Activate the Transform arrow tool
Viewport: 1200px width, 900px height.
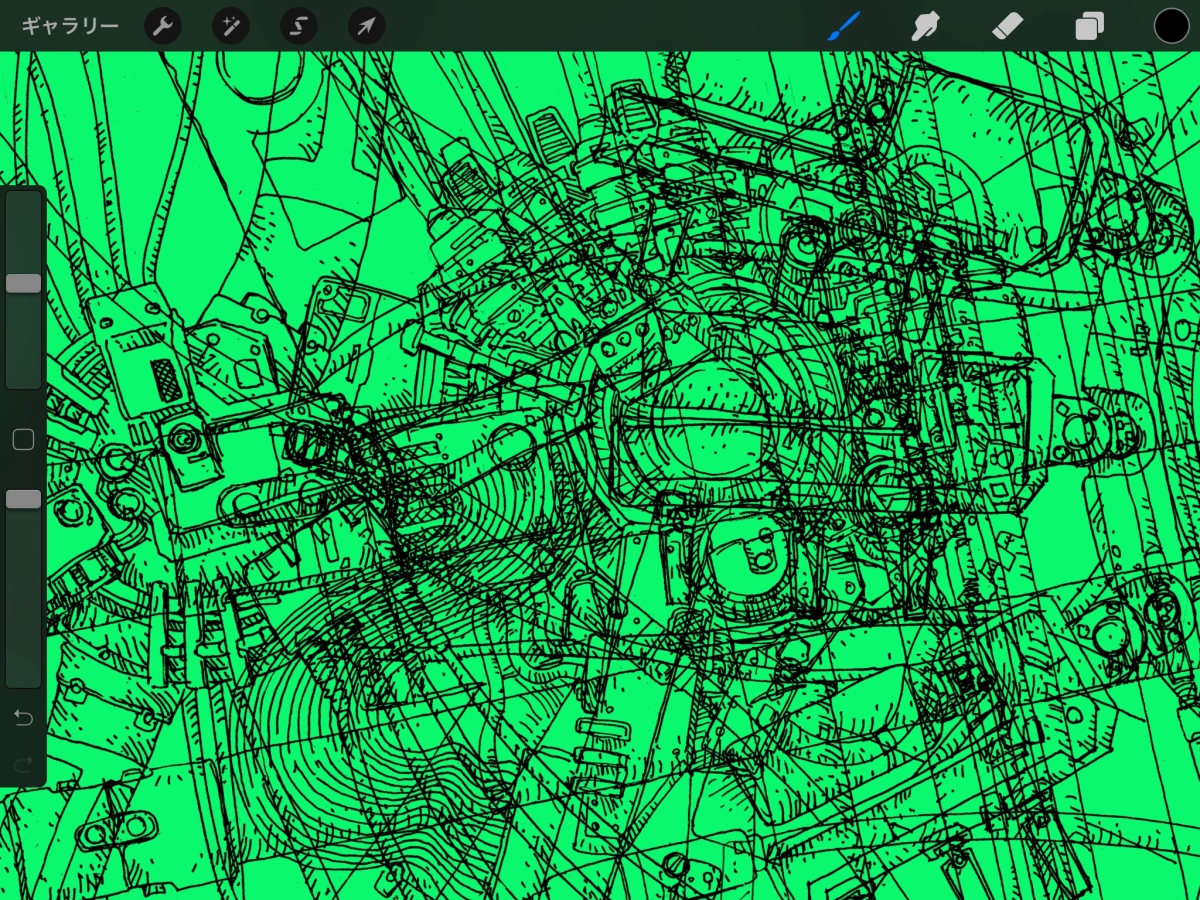[366, 26]
